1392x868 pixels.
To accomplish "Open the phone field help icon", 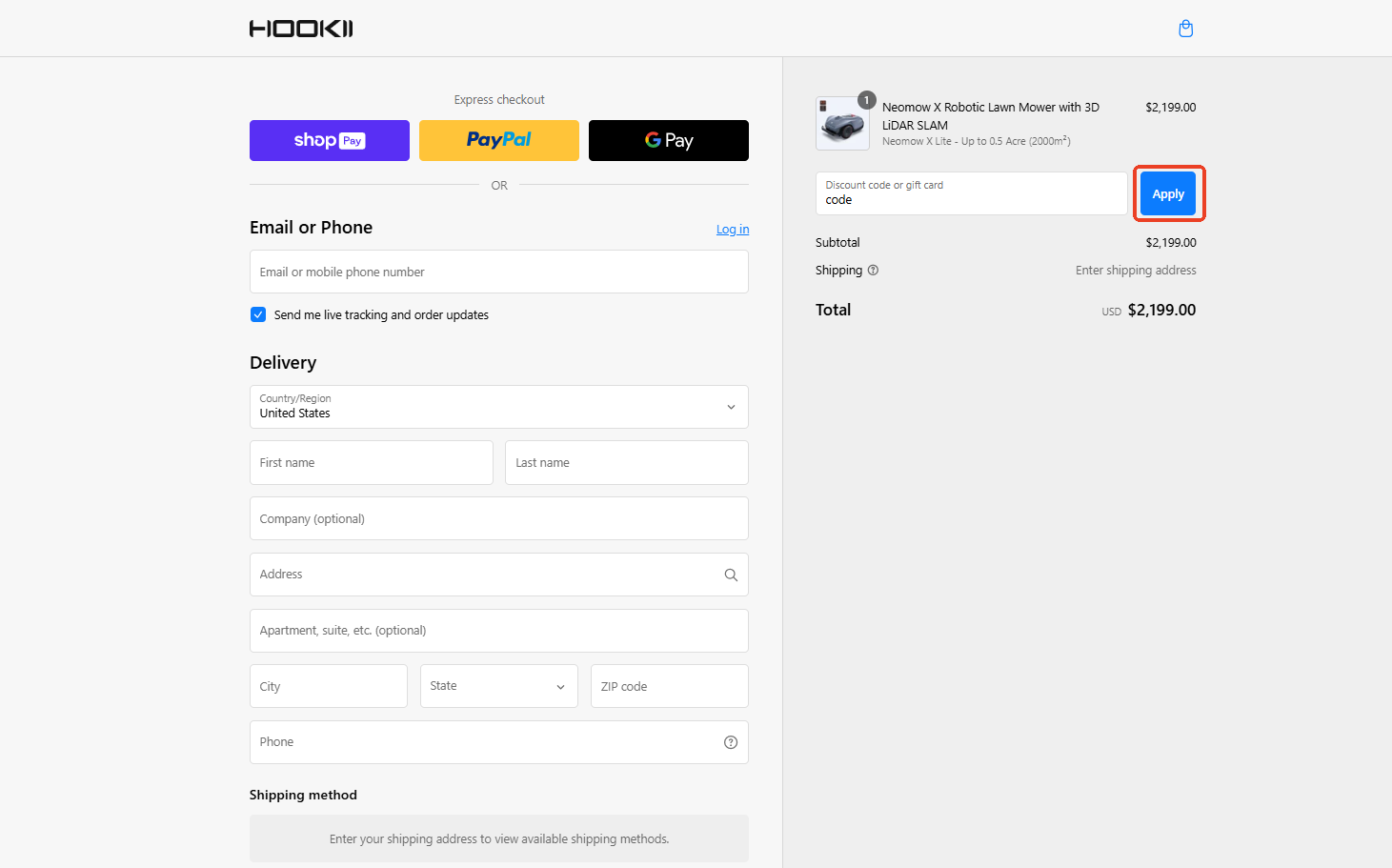I will [x=731, y=742].
